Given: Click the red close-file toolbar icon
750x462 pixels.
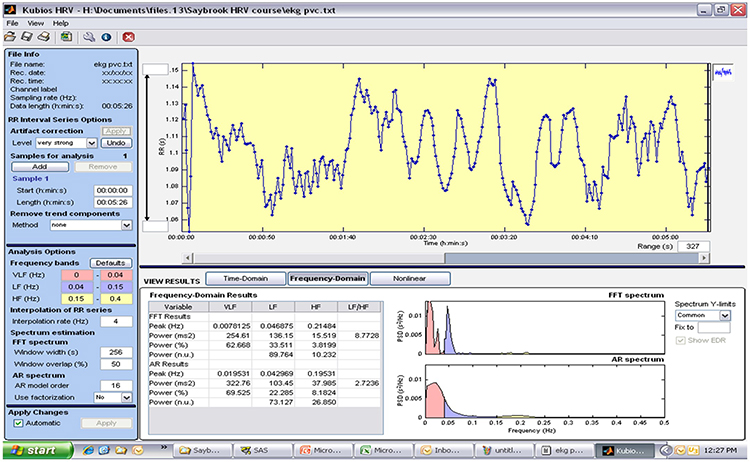Looking at the screenshot, I should [x=128, y=36].
